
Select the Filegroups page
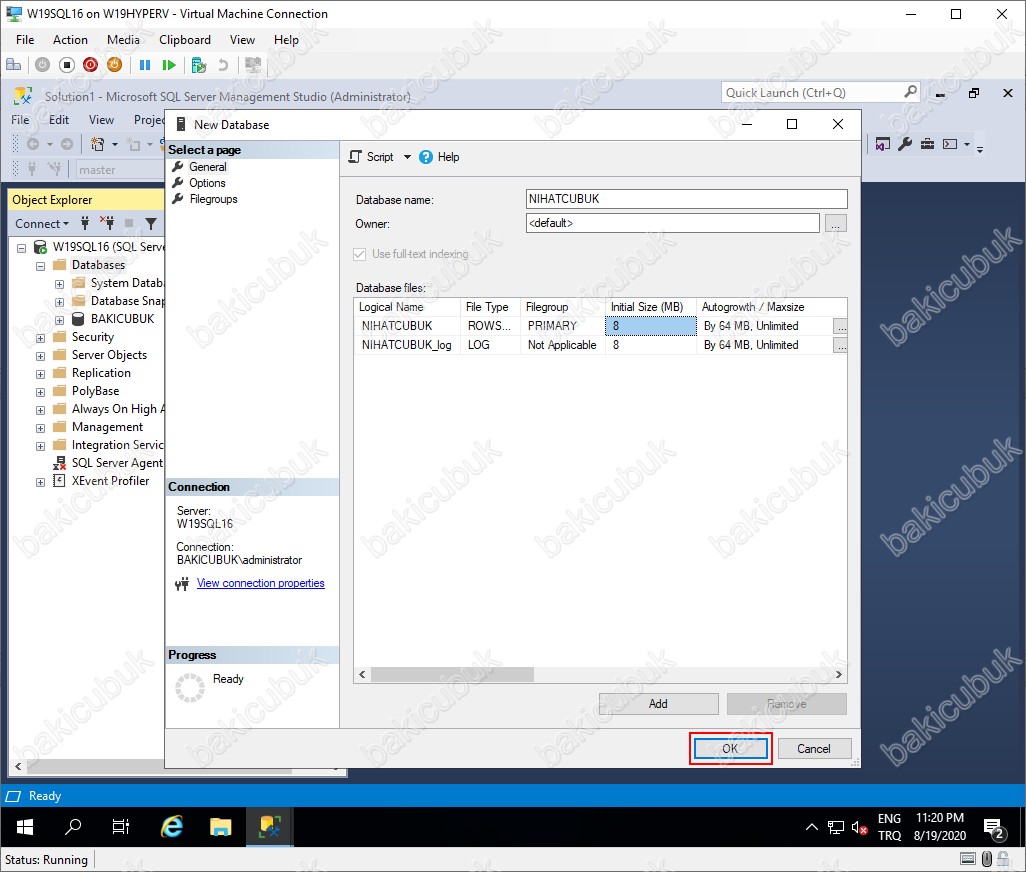tap(213, 199)
